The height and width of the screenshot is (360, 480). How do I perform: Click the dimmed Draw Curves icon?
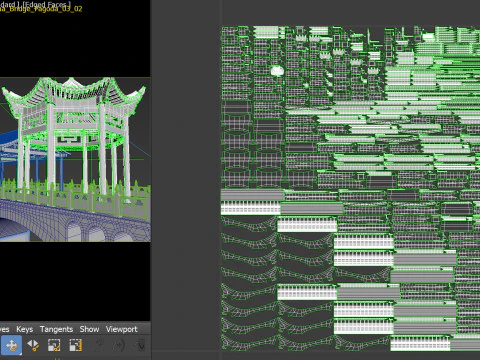(119, 345)
